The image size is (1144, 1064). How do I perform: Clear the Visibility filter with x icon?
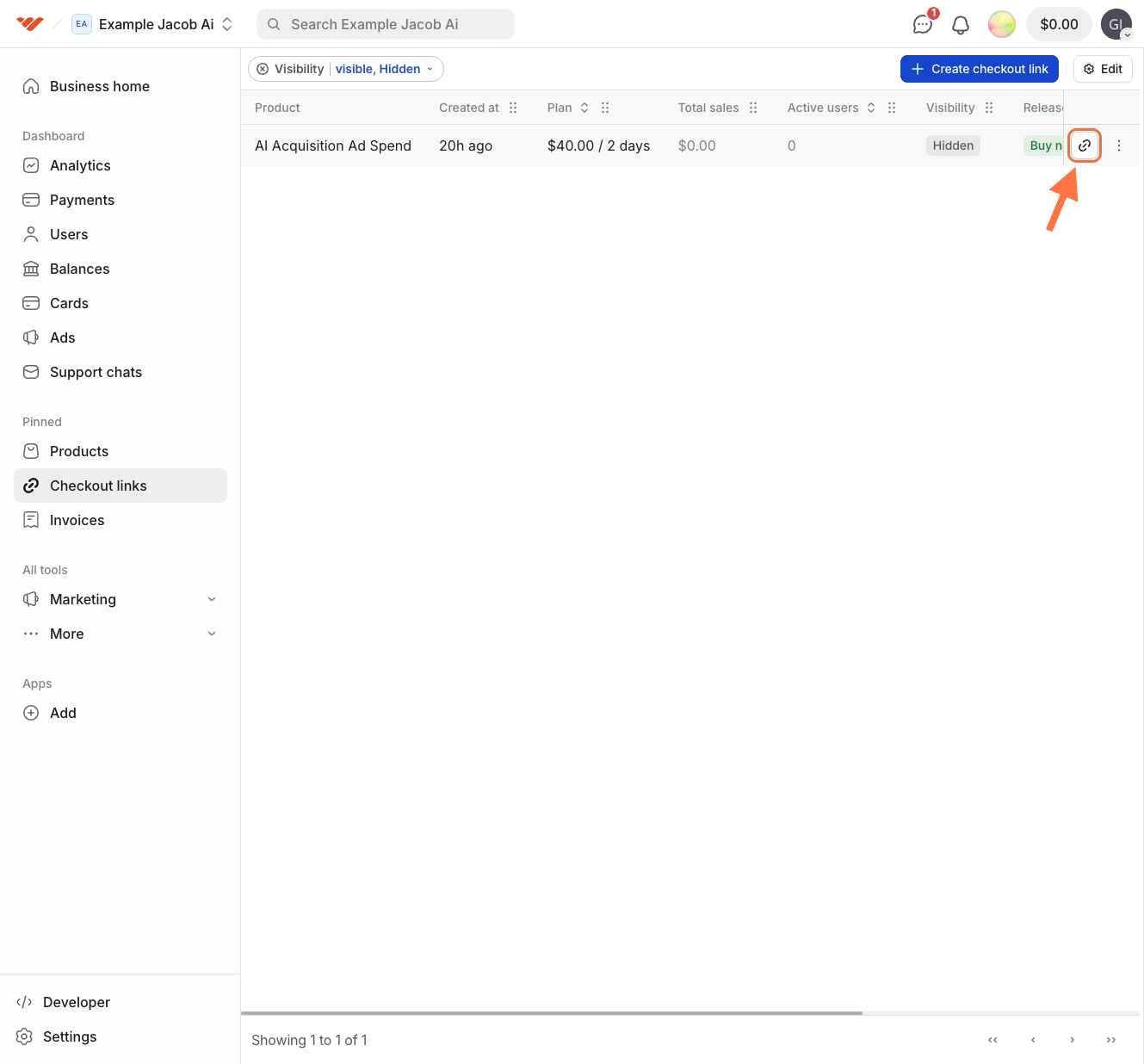tap(263, 69)
